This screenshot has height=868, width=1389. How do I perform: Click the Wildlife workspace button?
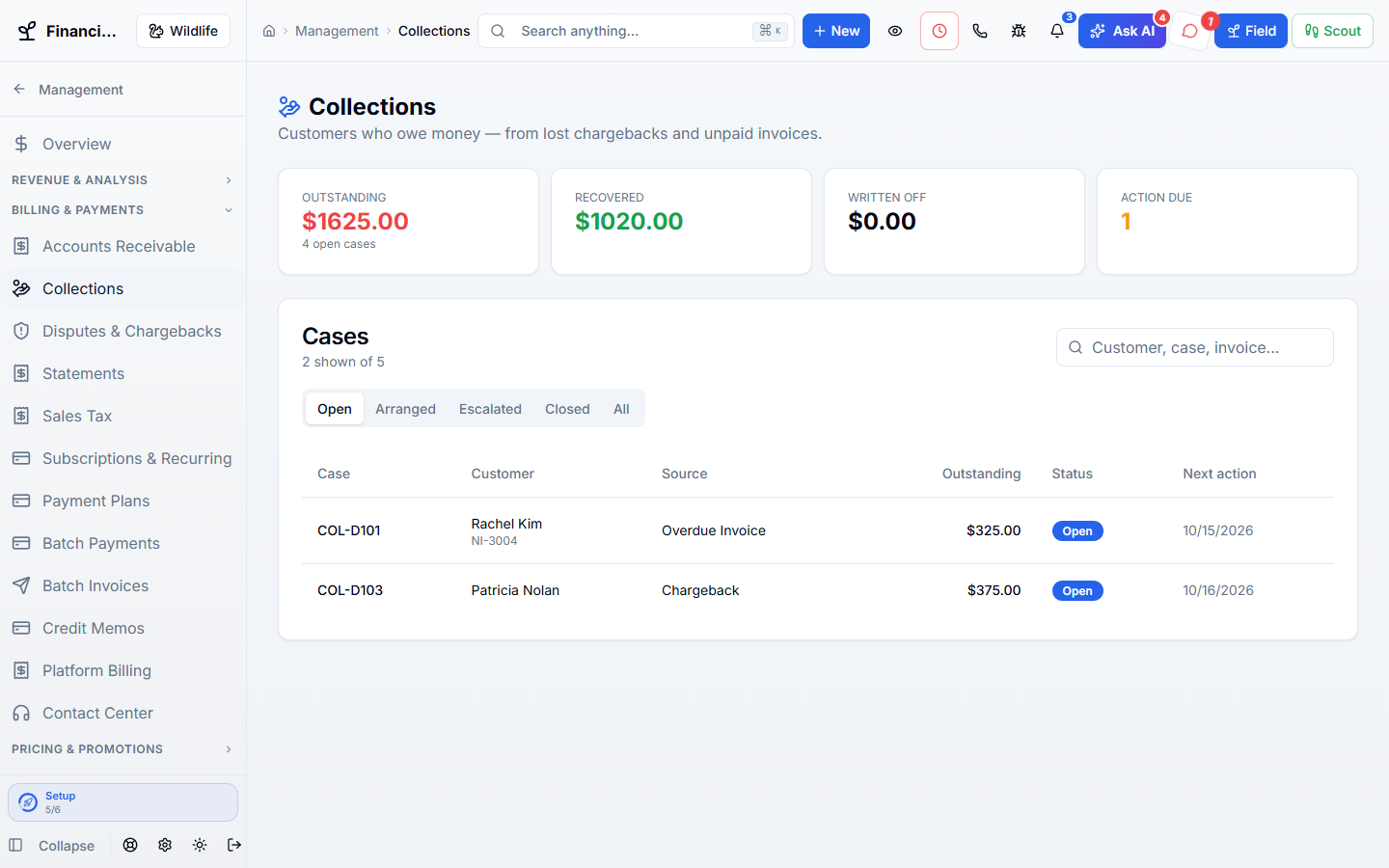click(x=183, y=31)
